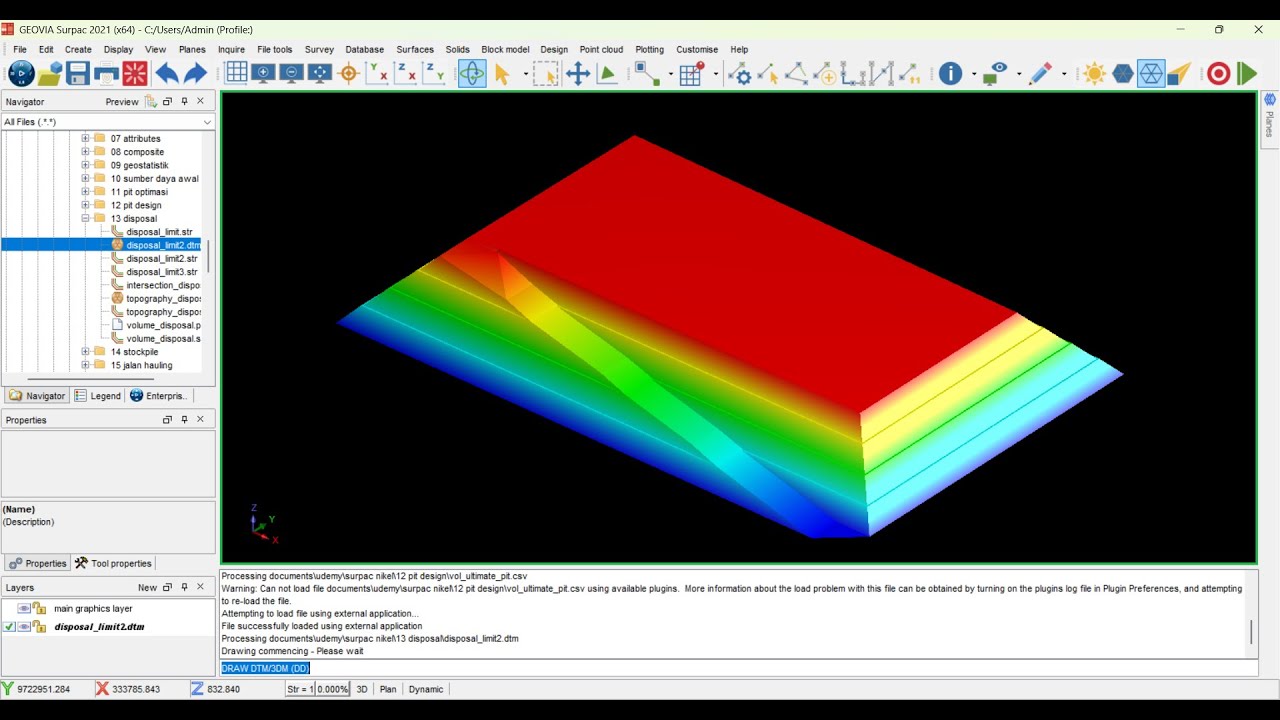
Task: Click the green play macro icon
Action: click(1246, 73)
